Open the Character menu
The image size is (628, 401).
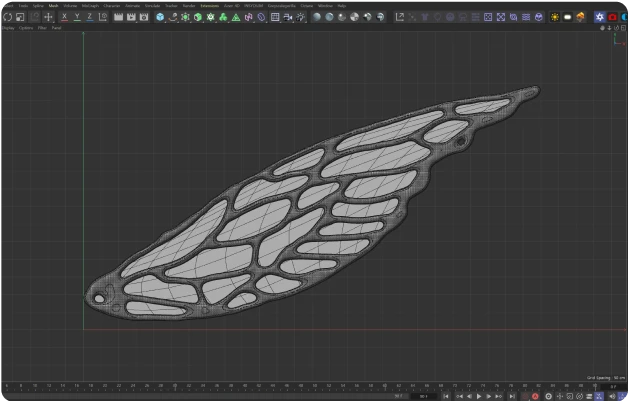point(112,6)
